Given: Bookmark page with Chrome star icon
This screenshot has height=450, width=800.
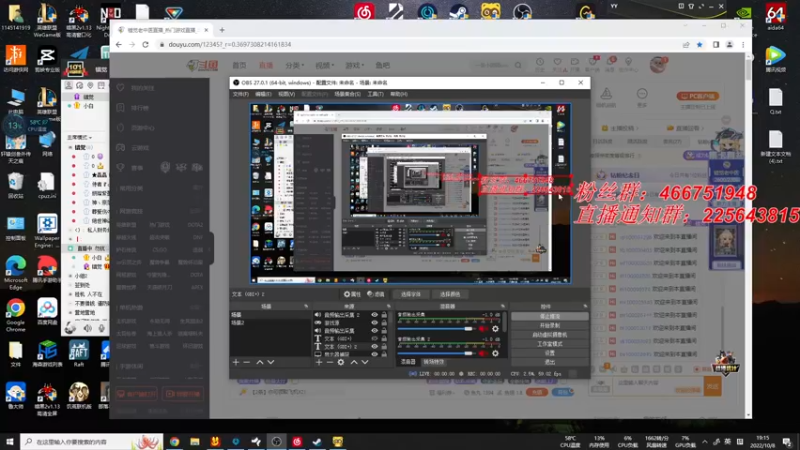Looking at the screenshot, I should coord(699,44).
